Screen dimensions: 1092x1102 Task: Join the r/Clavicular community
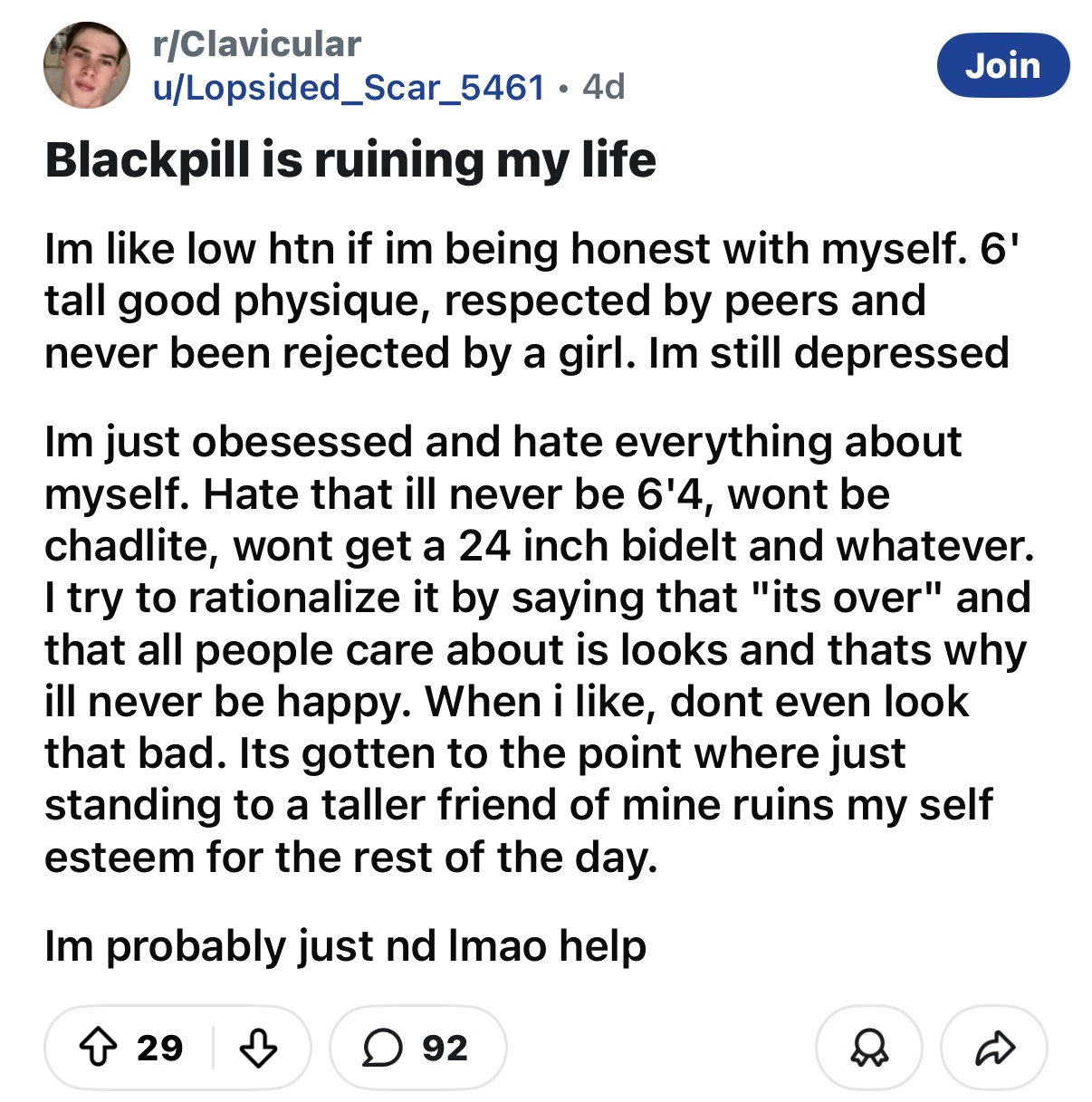point(1002,65)
